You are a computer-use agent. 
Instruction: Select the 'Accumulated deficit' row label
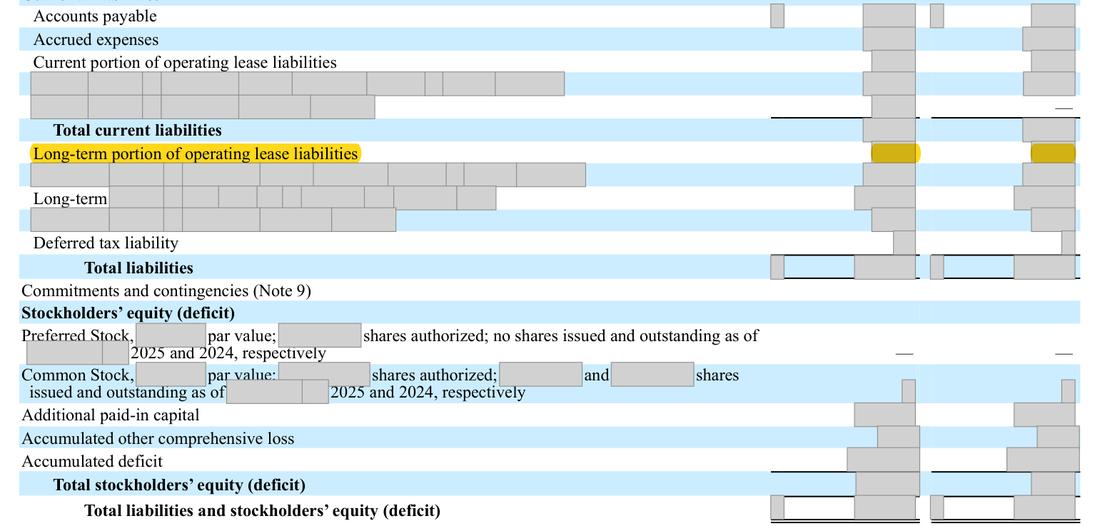[92, 461]
